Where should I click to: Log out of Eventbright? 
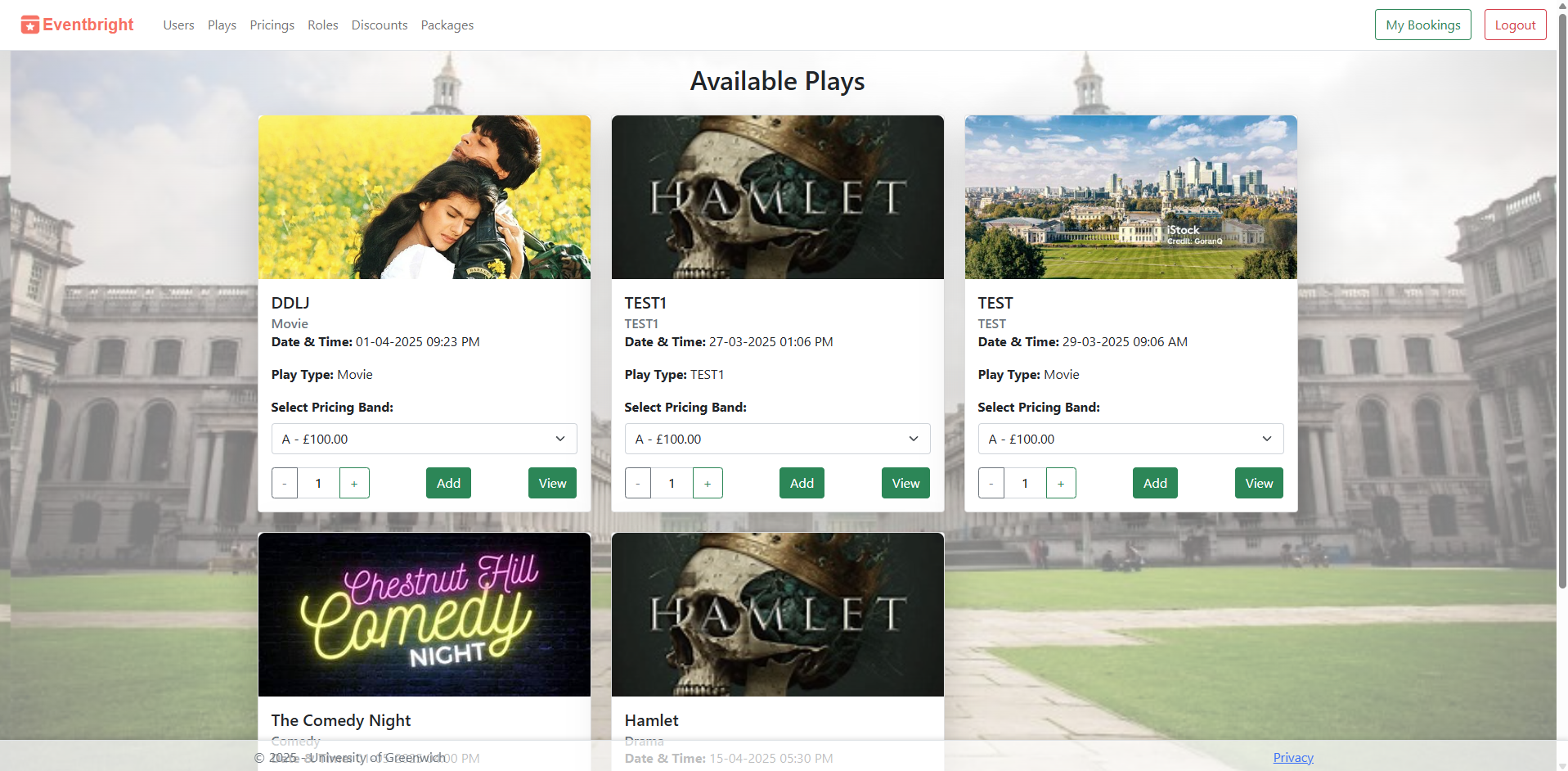tap(1514, 24)
